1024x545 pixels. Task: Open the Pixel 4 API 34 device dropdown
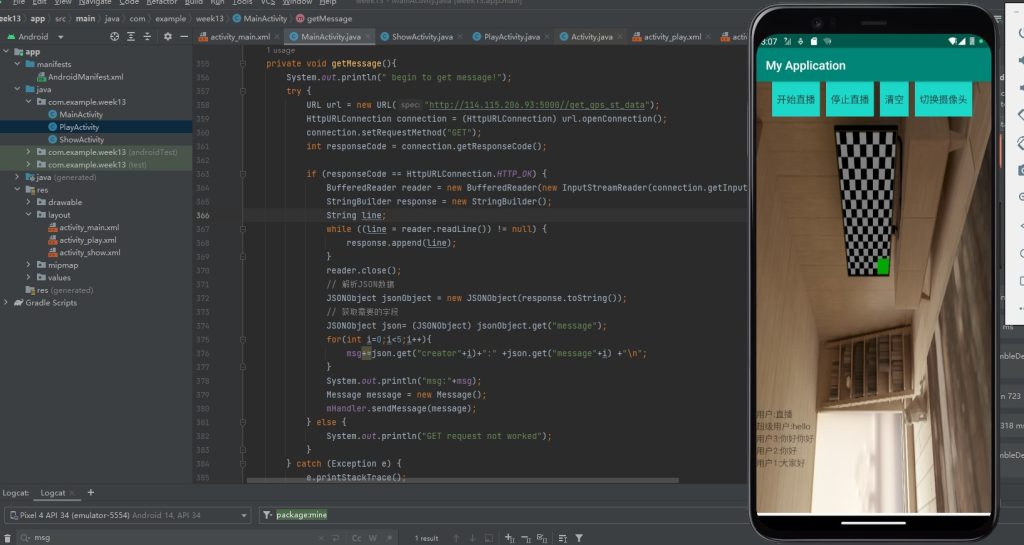(127, 515)
